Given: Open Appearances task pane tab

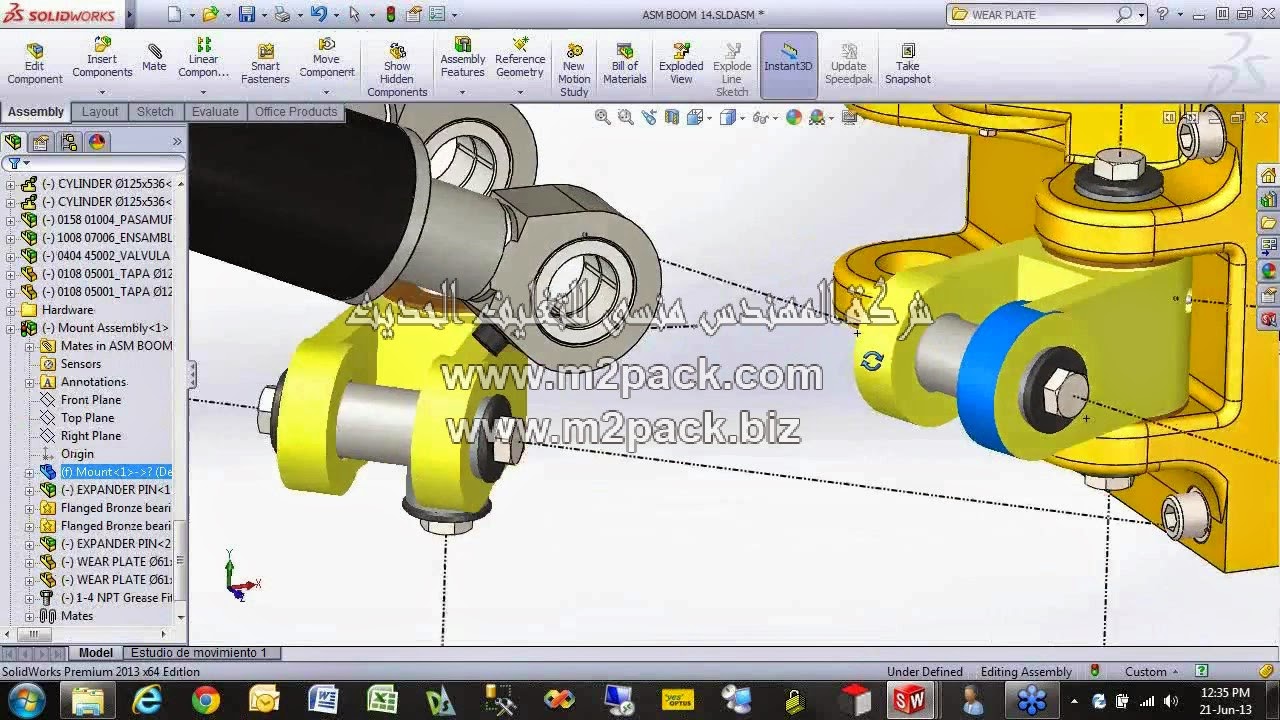Looking at the screenshot, I should pos(1269,270).
